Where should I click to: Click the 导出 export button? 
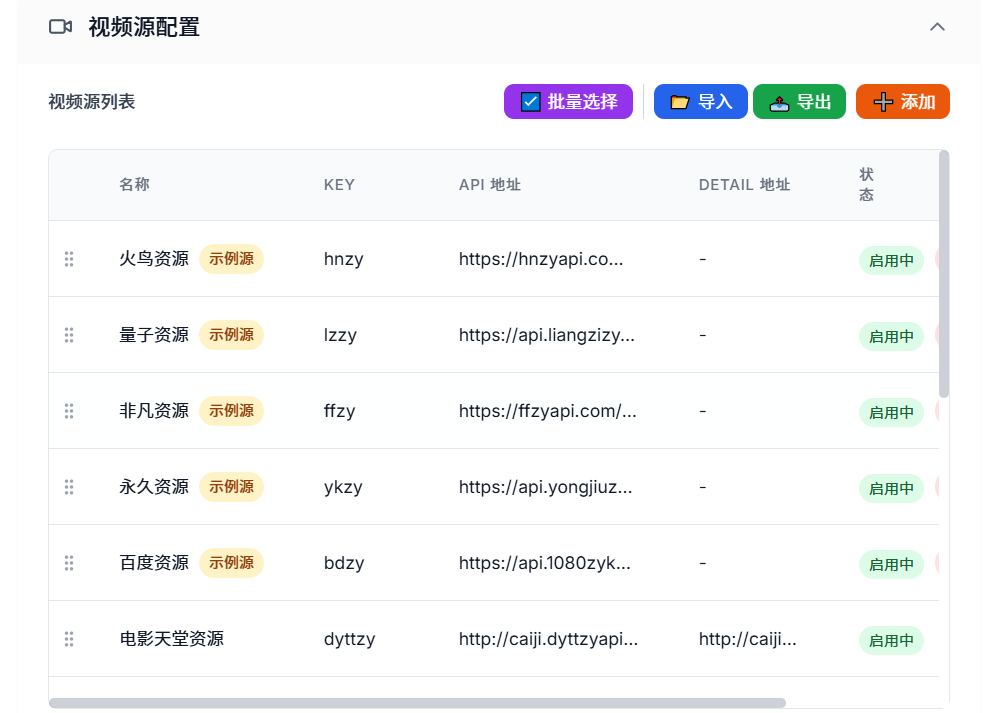799,102
